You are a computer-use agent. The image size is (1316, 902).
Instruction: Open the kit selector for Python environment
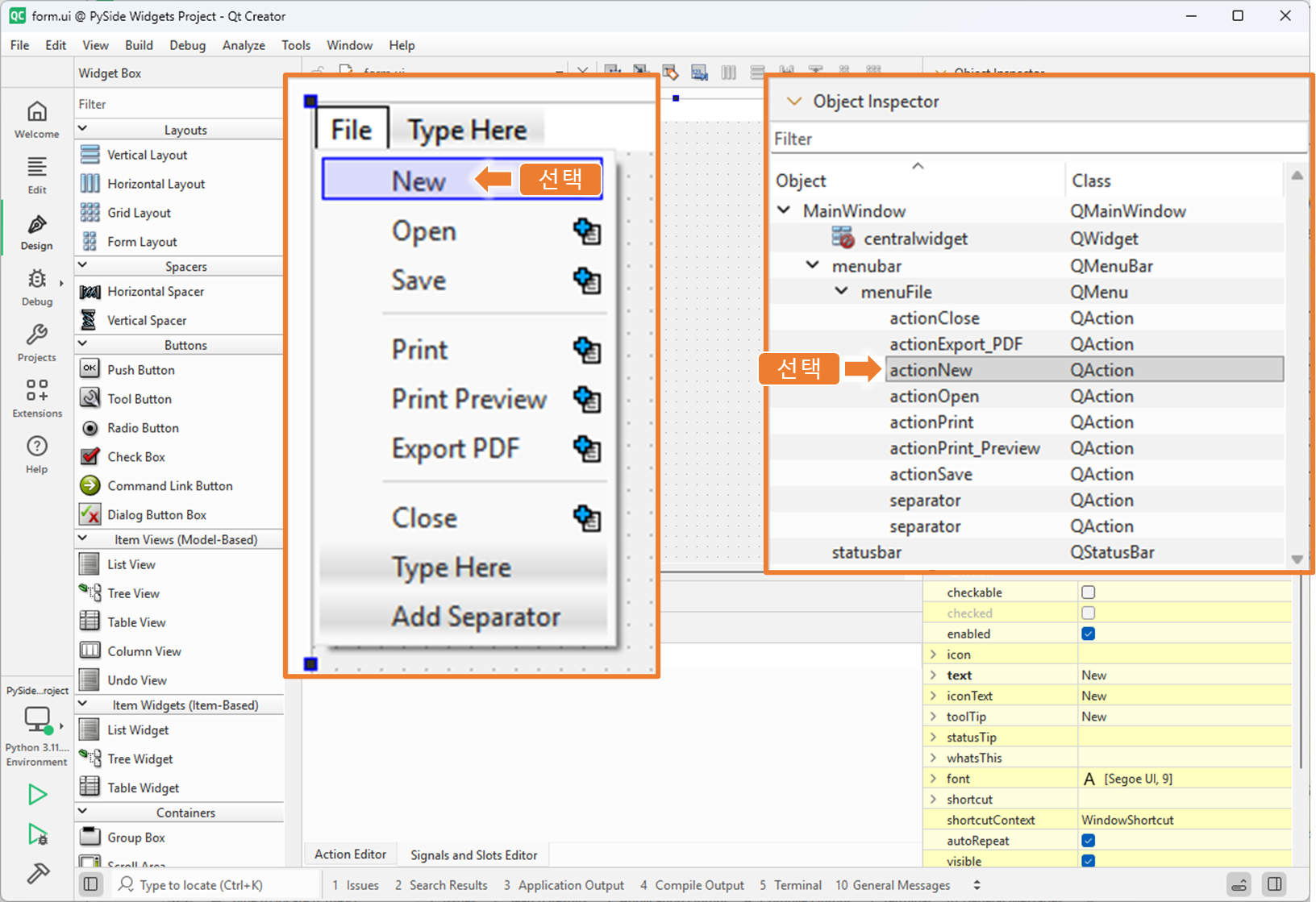pyautogui.click(x=37, y=735)
